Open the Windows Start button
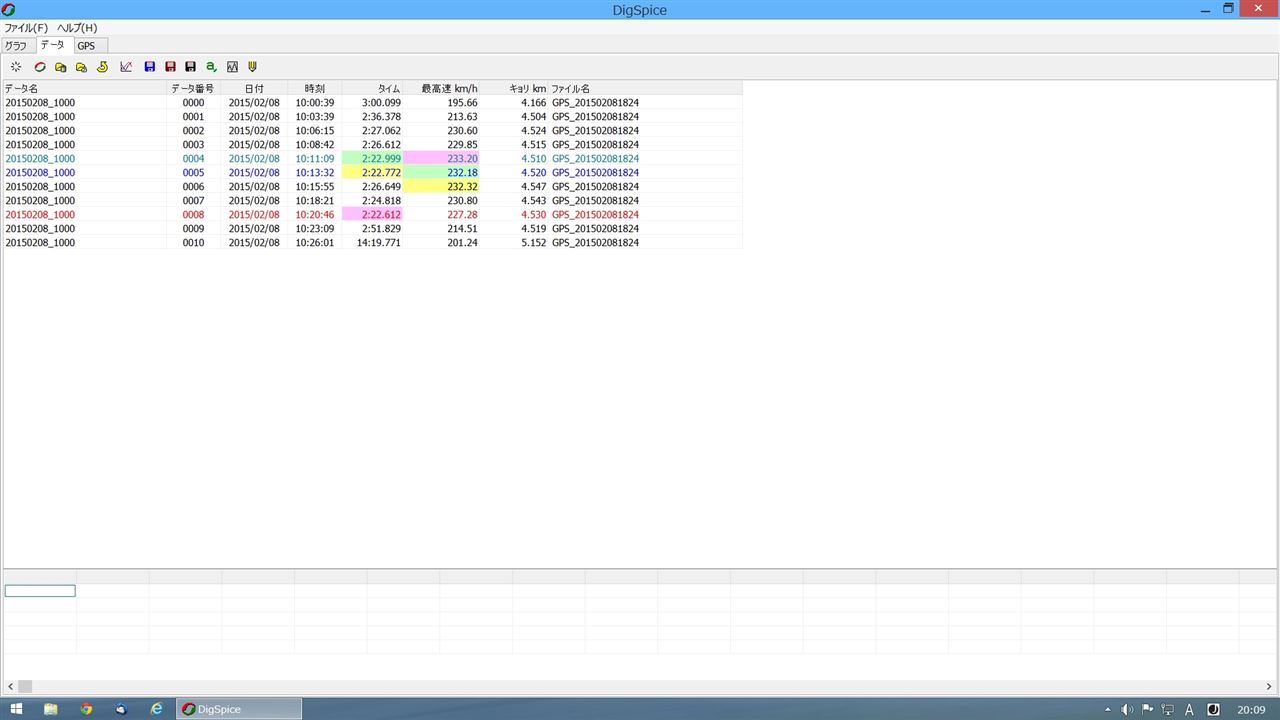 point(17,709)
